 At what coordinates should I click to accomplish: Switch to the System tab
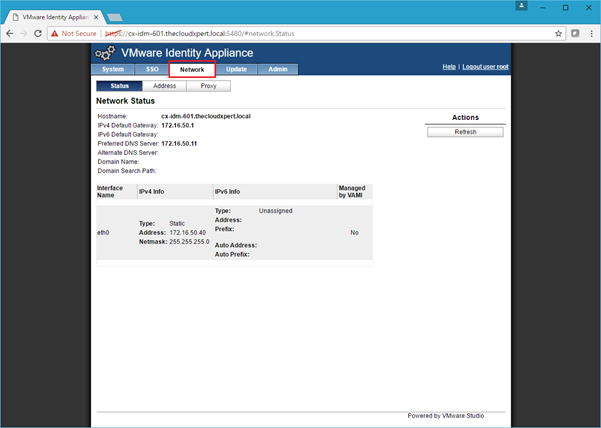tap(113, 70)
